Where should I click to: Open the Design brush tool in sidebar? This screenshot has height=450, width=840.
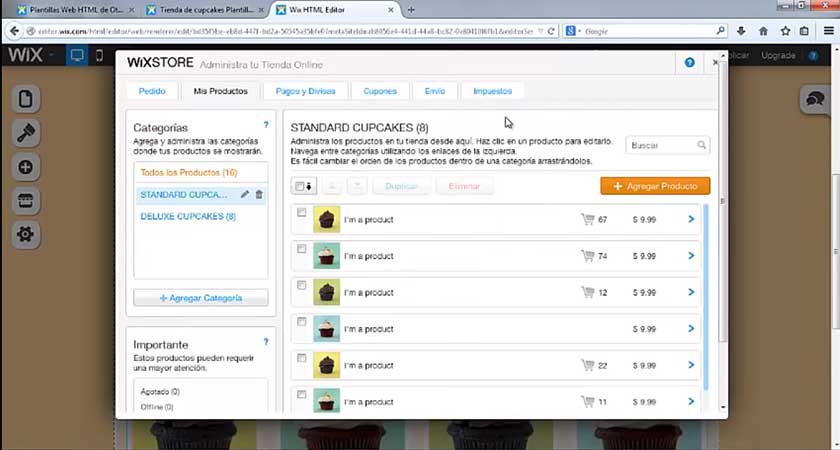[26, 133]
